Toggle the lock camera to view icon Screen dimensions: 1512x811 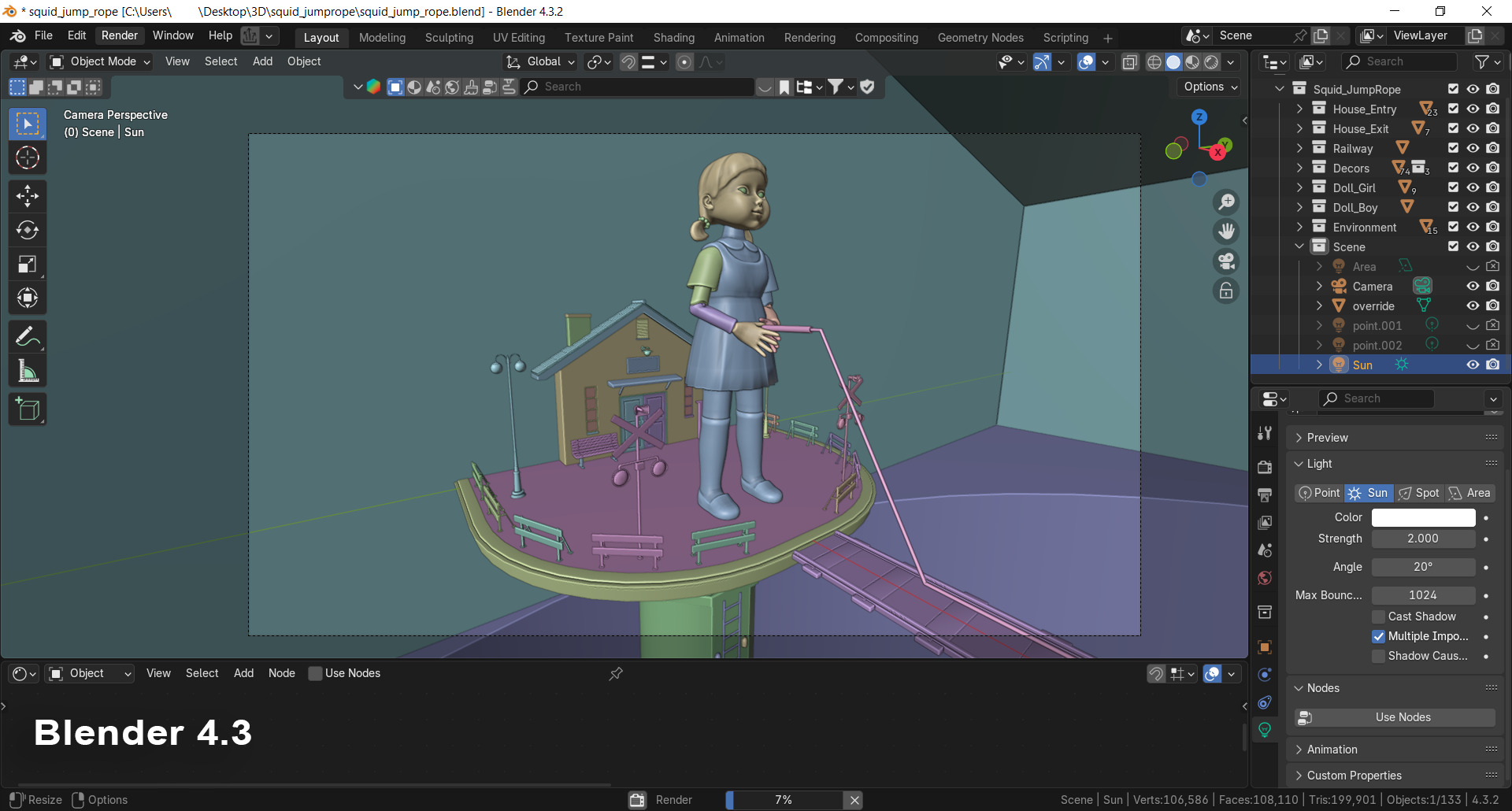[1226, 291]
